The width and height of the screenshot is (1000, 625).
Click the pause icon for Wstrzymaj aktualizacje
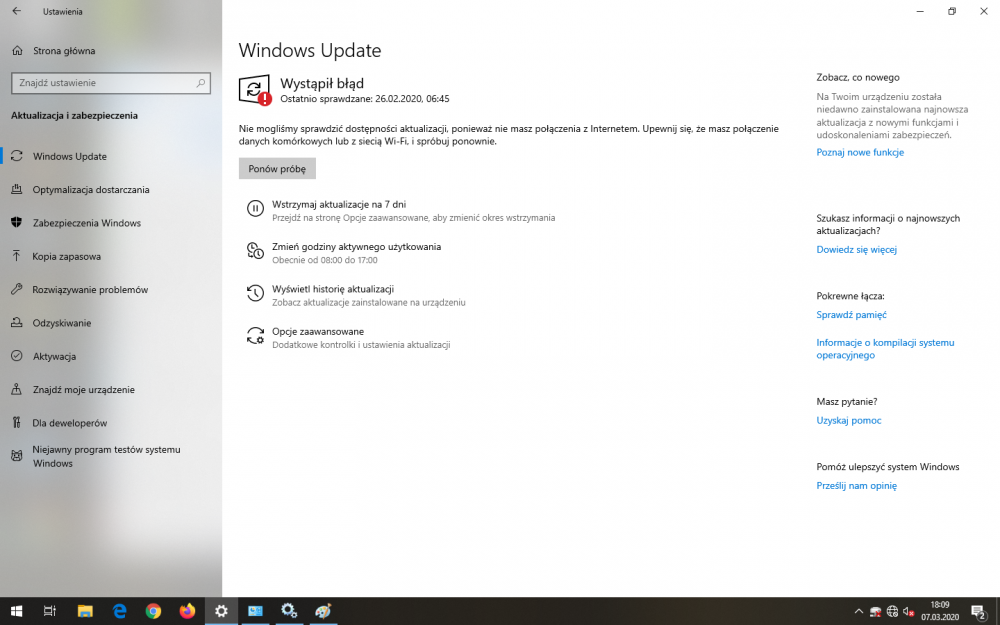tap(255, 209)
